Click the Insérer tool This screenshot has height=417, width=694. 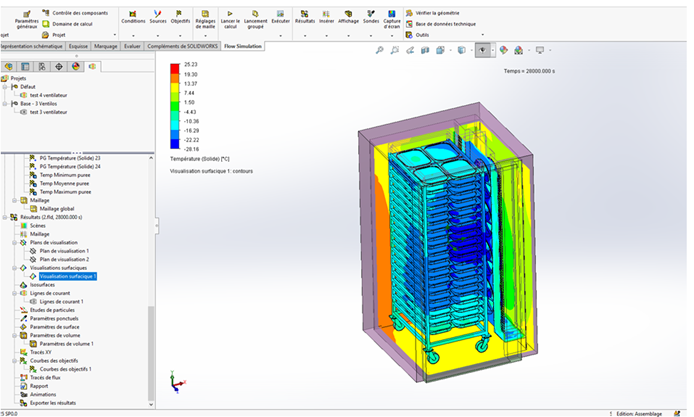[326, 17]
